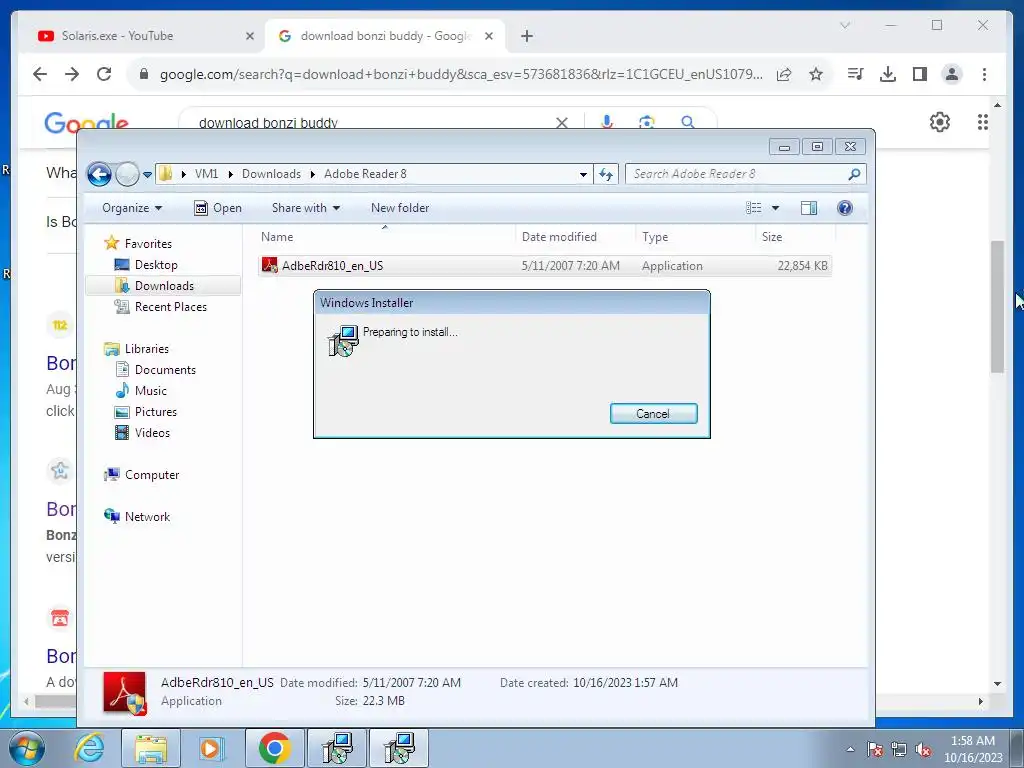Reload the Google search page
This screenshot has height=768, width=1024.
pos(104,74)
